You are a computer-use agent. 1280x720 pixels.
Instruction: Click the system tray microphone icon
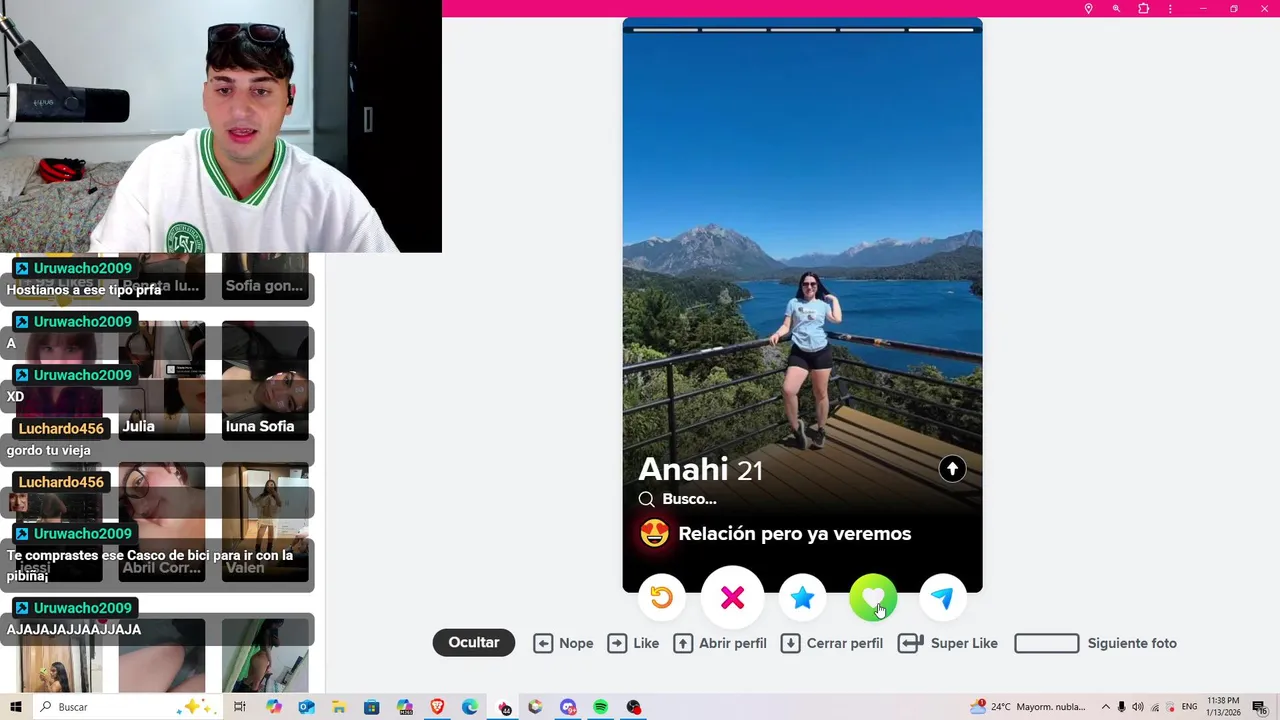click(1122, 707)
